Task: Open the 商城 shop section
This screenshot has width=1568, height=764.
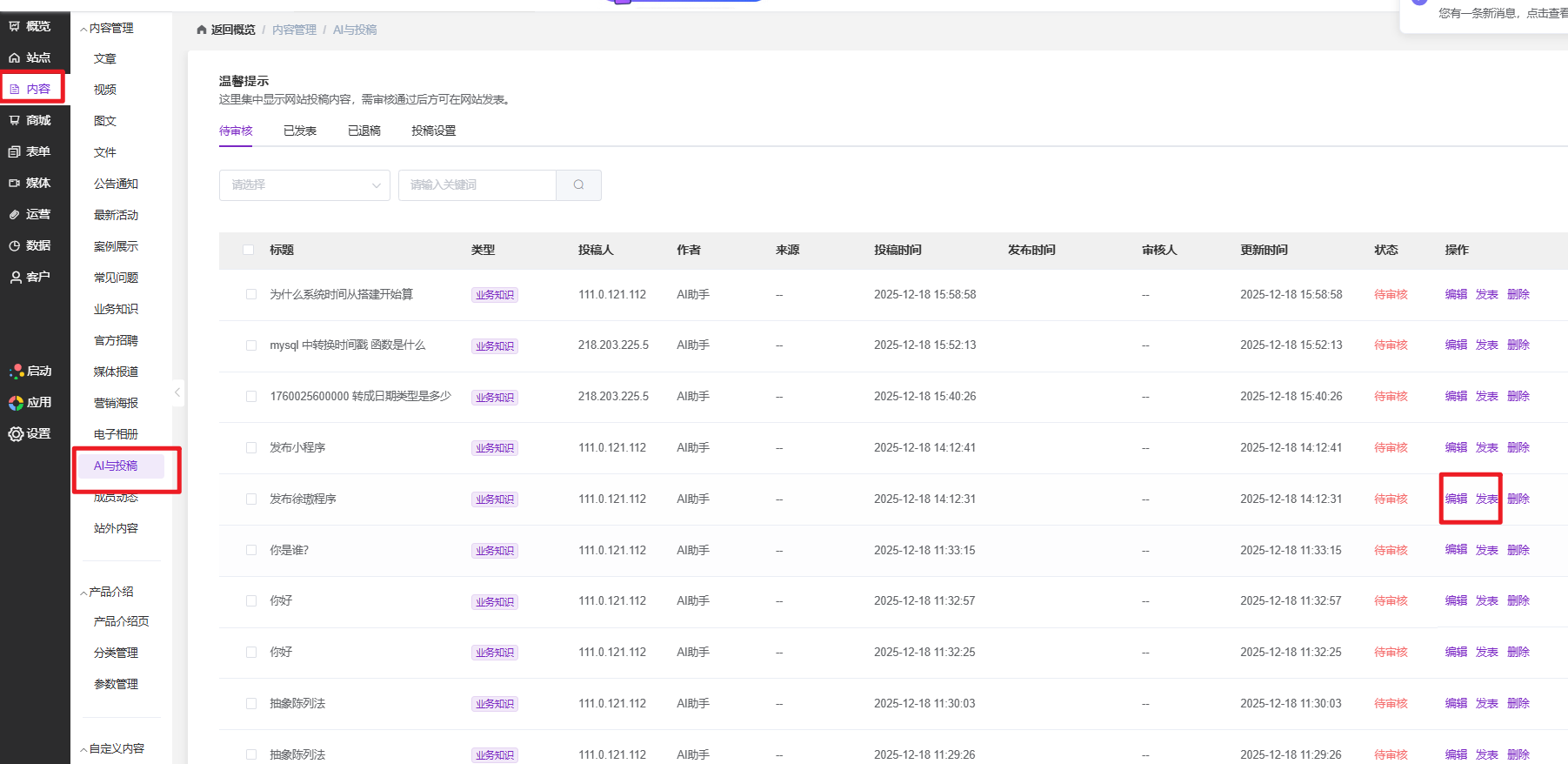Action: point(30,120)
